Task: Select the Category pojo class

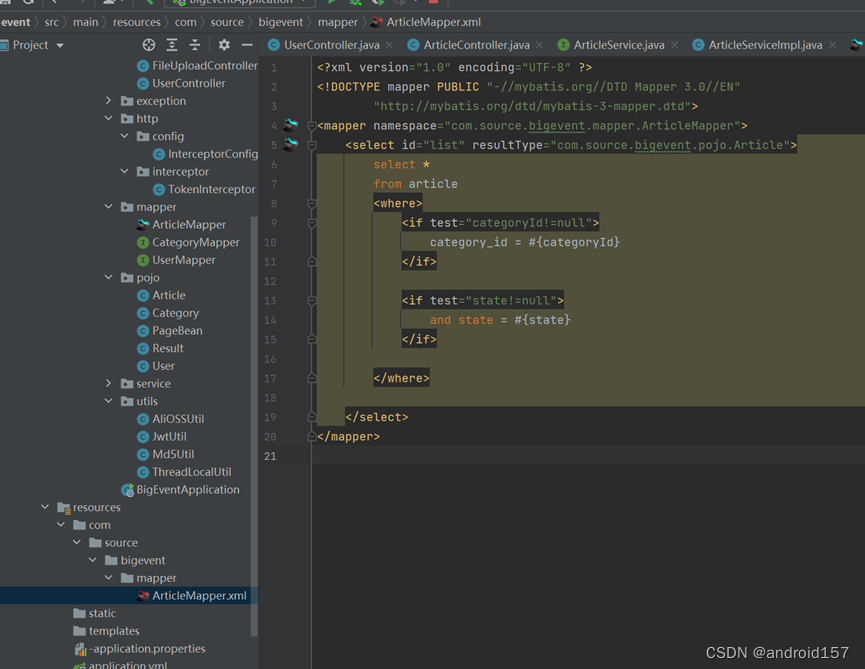Action: (x=168, y=313)
